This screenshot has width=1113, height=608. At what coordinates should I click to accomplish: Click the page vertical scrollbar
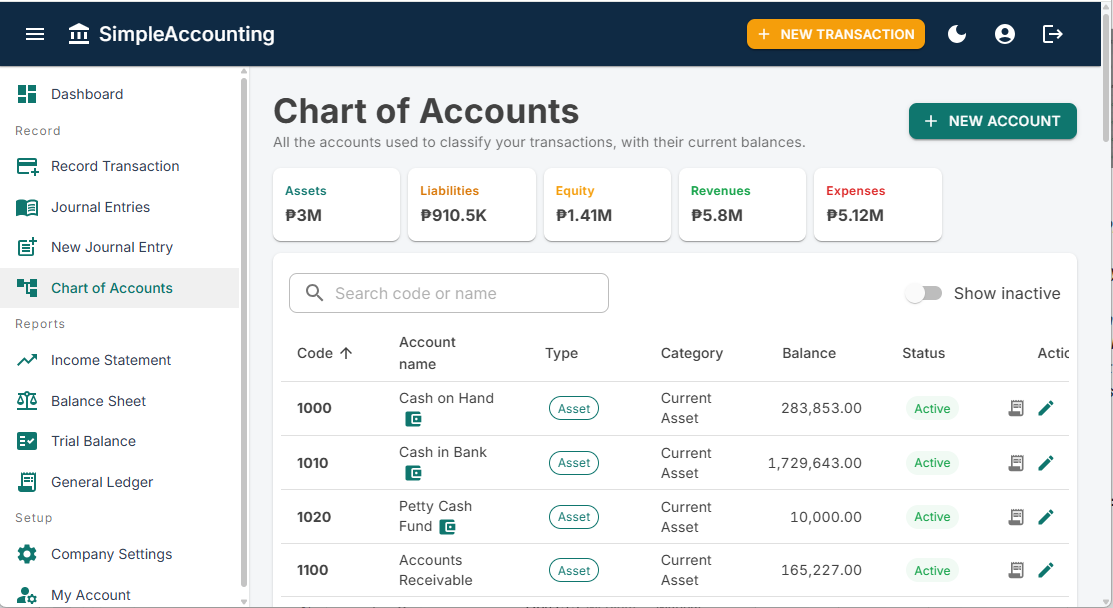coord(1107,78)
